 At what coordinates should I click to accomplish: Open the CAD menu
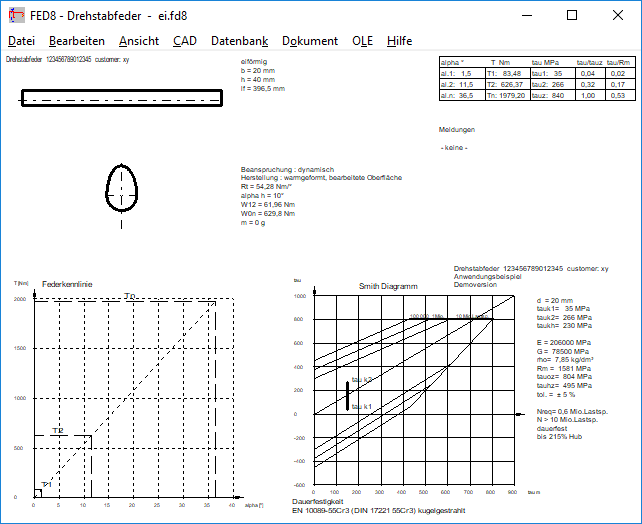185,41
